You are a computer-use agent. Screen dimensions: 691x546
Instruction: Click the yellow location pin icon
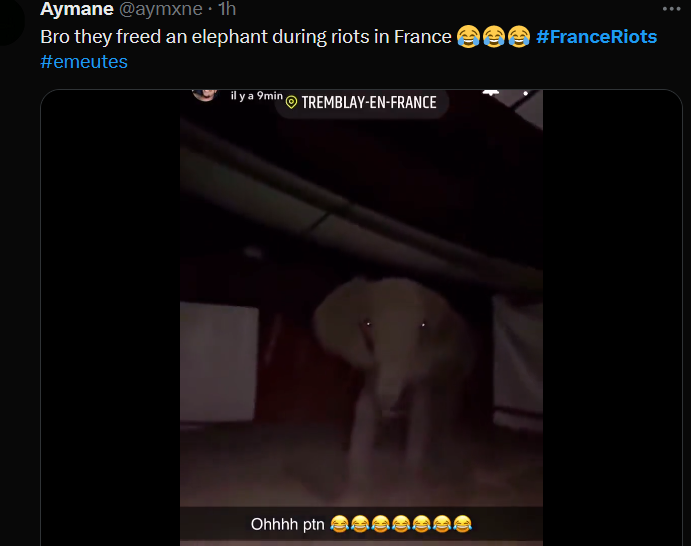(291, 102)
